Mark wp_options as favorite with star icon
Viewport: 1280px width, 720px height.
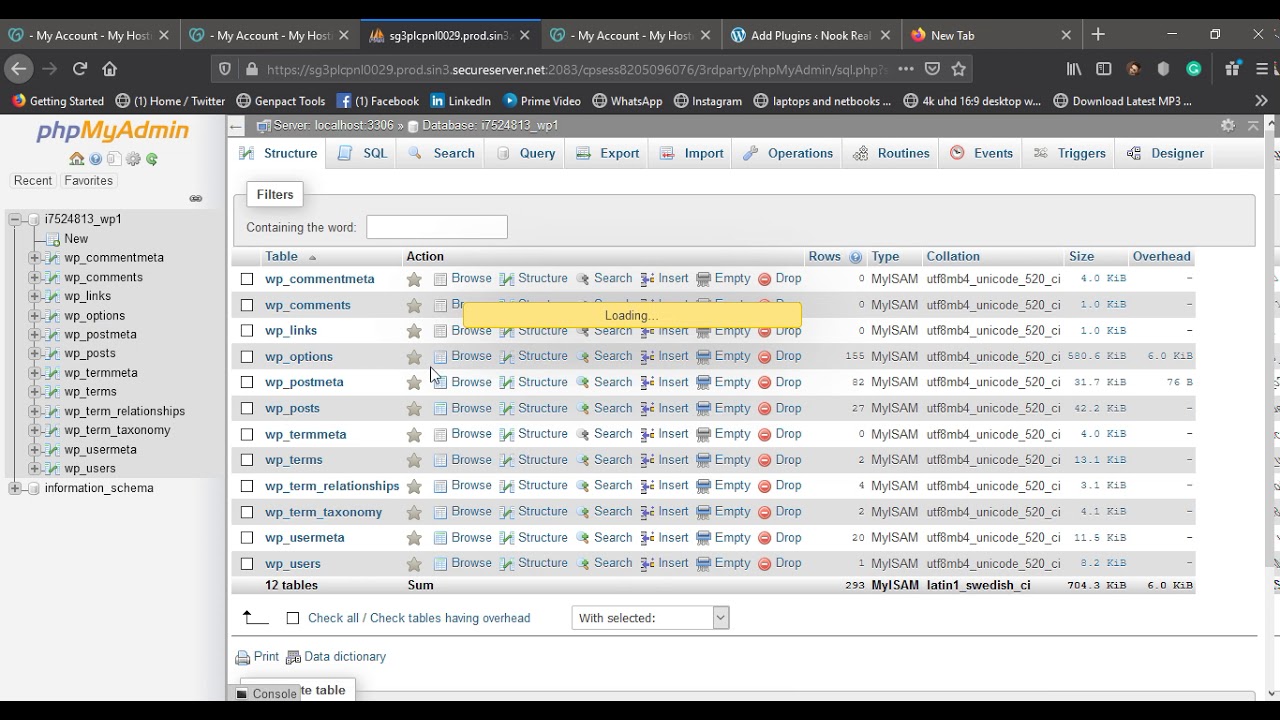pos(414,357)
